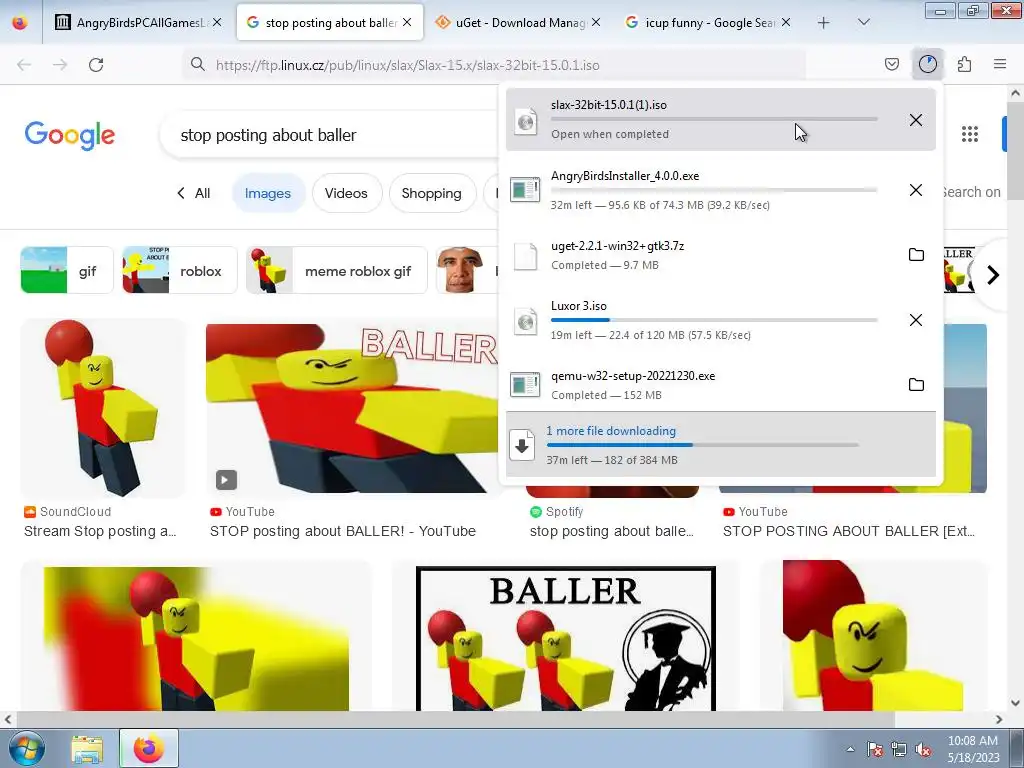Open the Save to Pocket icon

[x=891, y=64]
